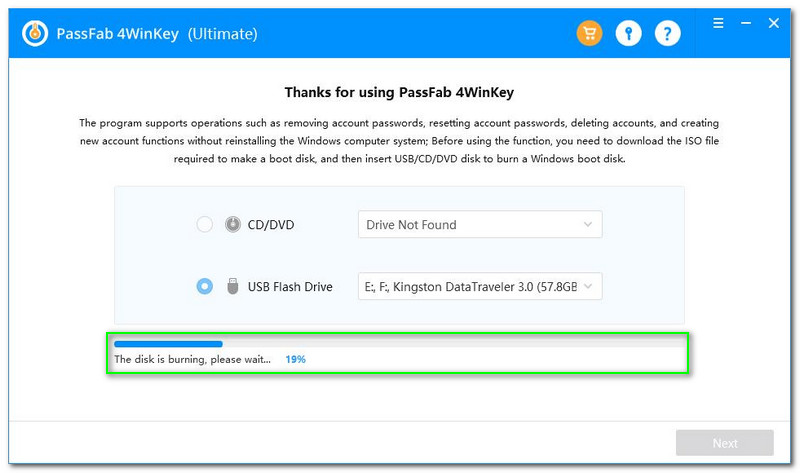Click the 'Thanks for using PassFab 4WinKey' heading
This screenshot has width=800, height=473.
399,92
